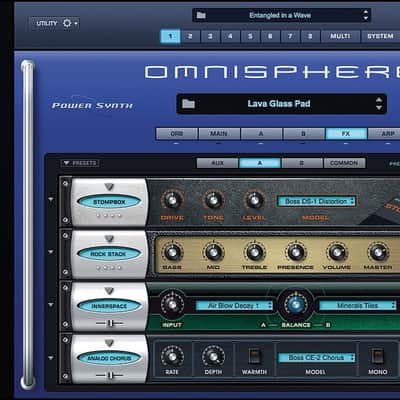Bypass the INNERSPACE effect unit
The height and width of the screenshot is (400, 400).
pos(109,306)
